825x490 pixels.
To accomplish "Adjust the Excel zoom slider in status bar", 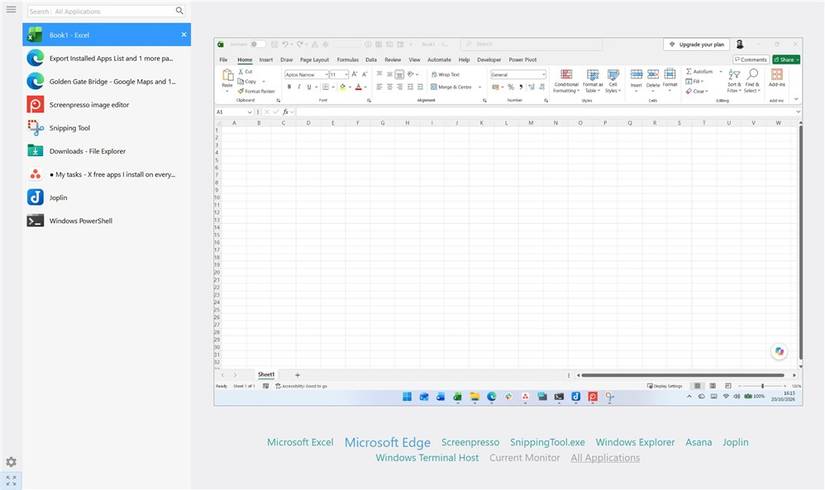I will (x=762, y=386).
